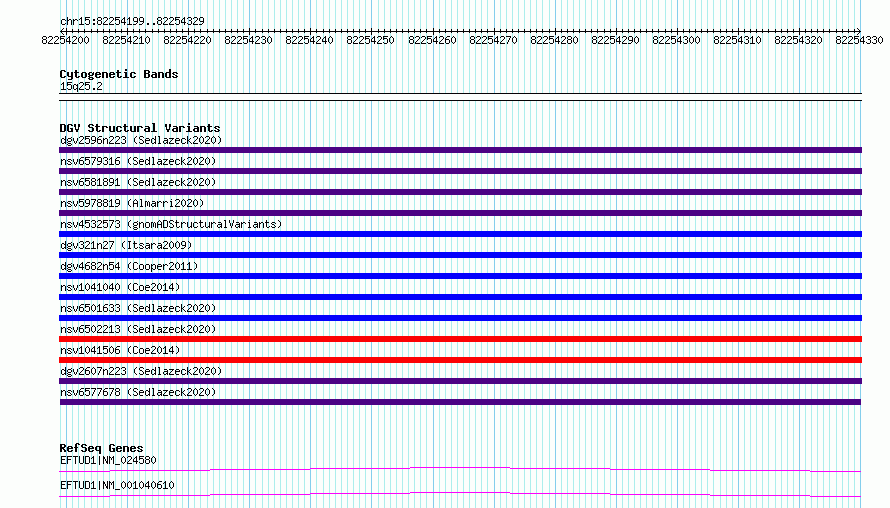Click the blue bar below nsv1041040
This screenshot has height=508, width=890.
pyautogui.click(x=460, y=297)
